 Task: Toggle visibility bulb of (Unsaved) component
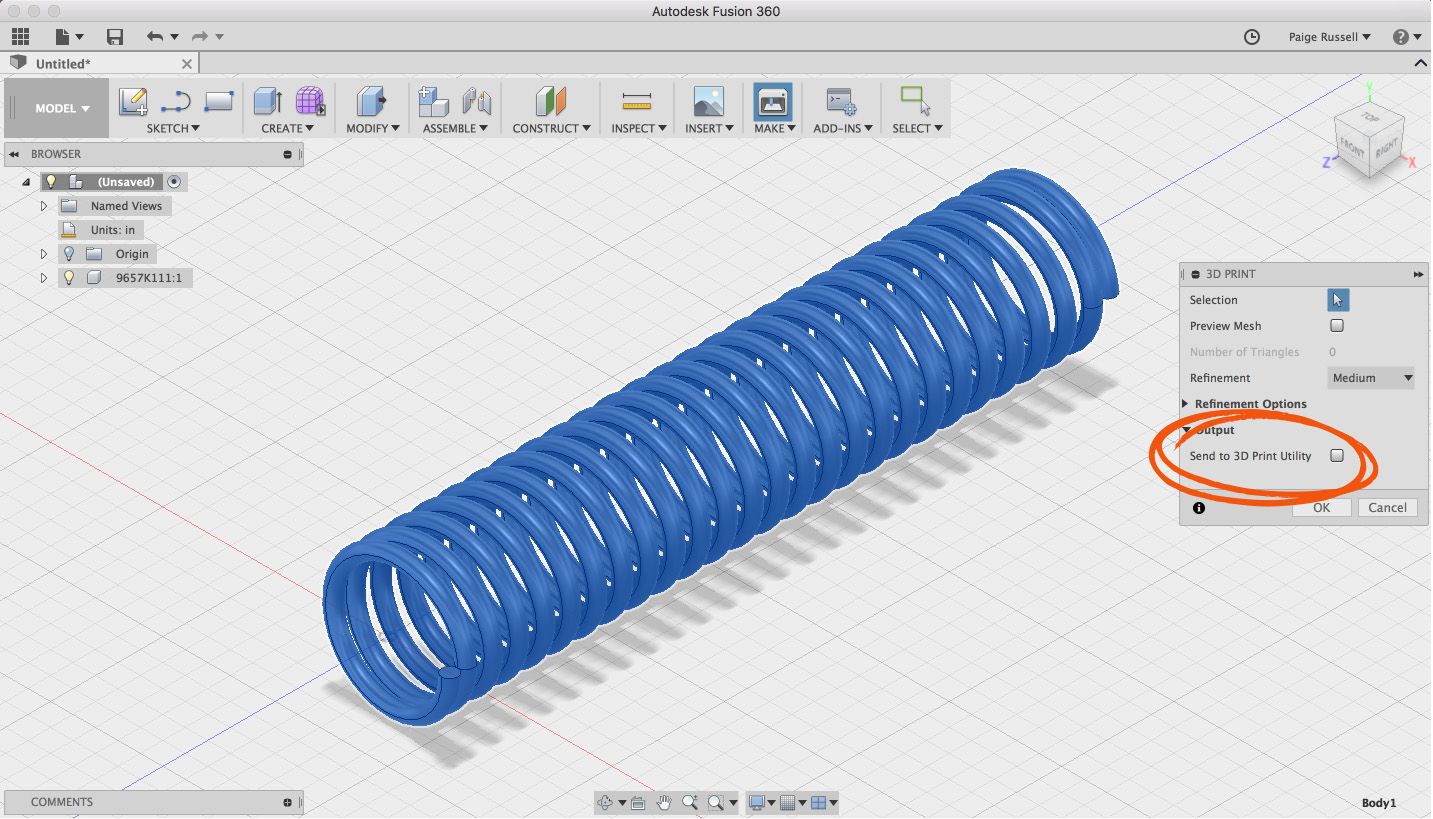click(x=51, y=182)
